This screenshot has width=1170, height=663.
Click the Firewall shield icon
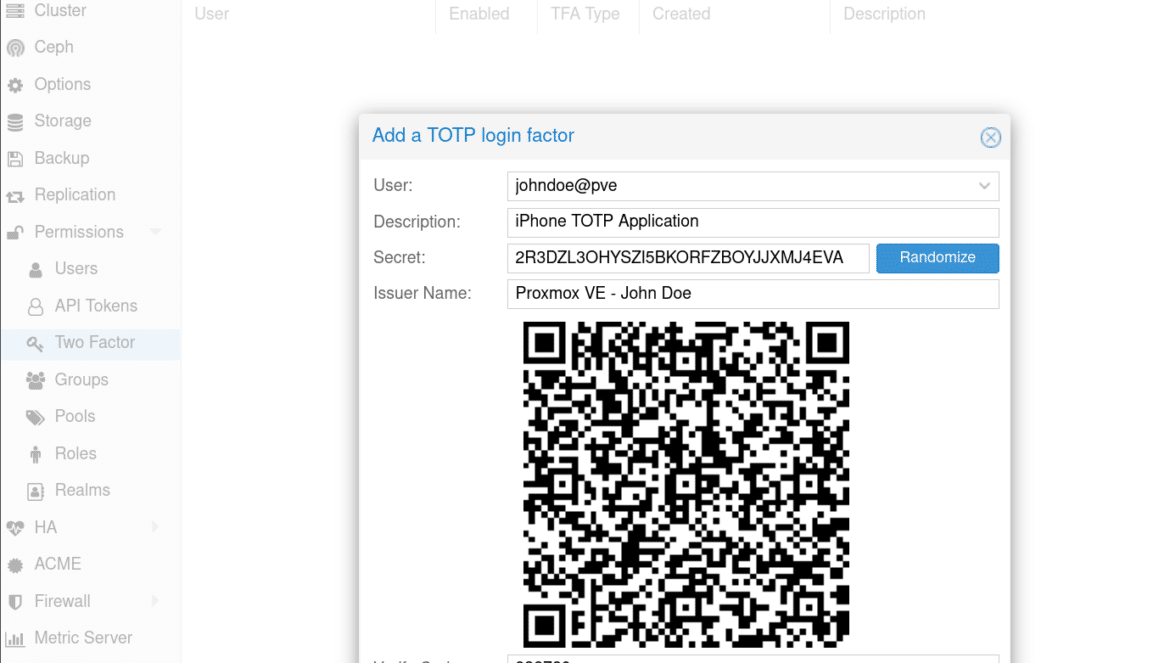[x=15, y=602]
